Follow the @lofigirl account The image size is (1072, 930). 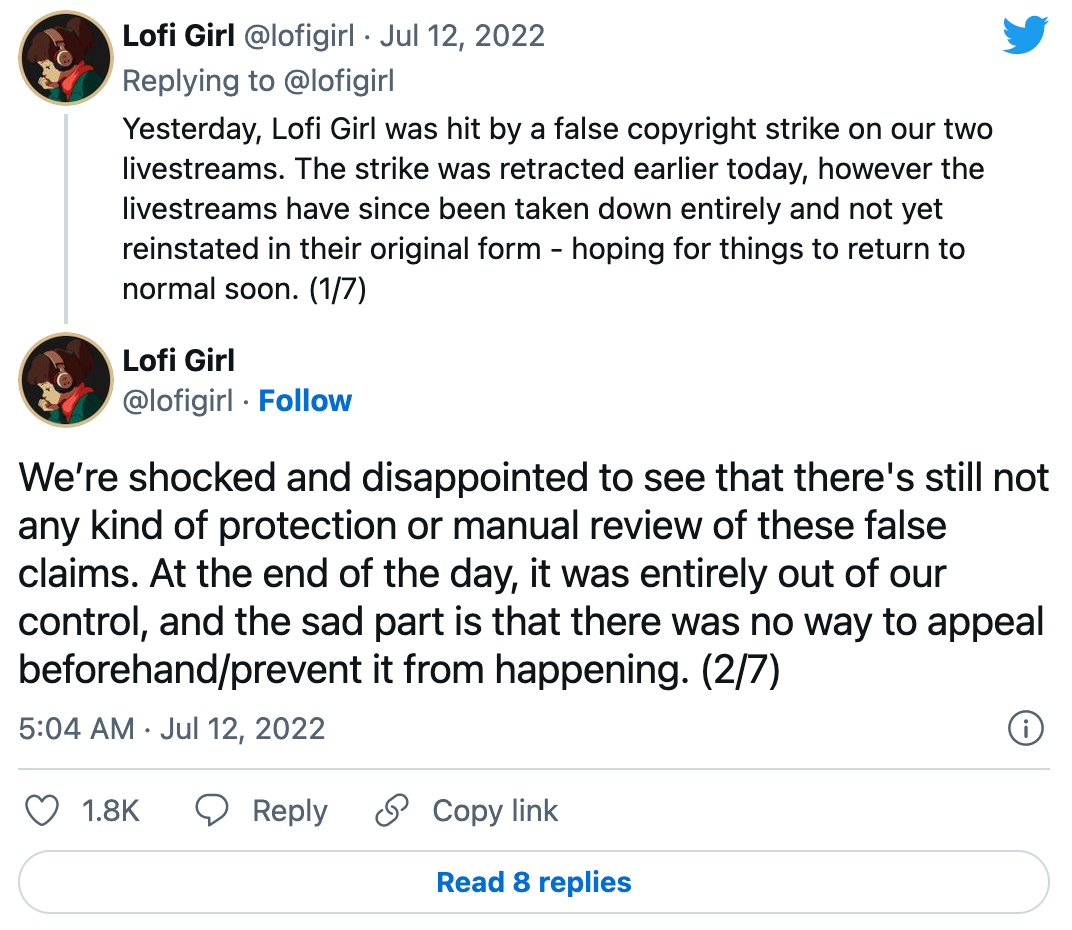coord(305,401)
